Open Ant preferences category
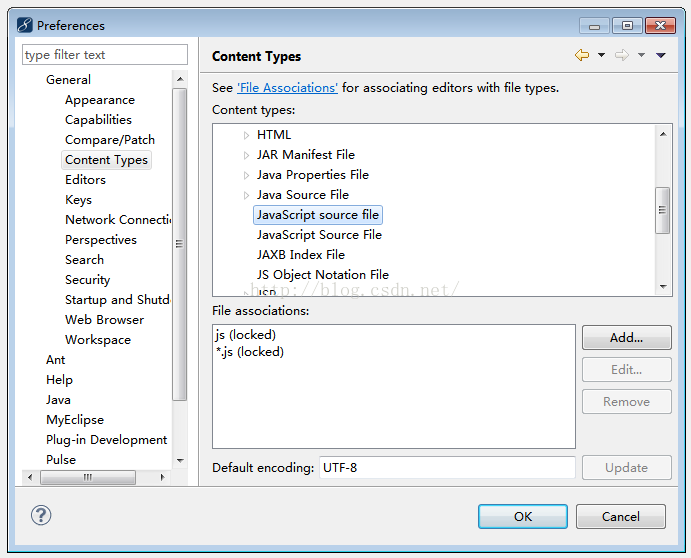691x558 pixels. 56,360
